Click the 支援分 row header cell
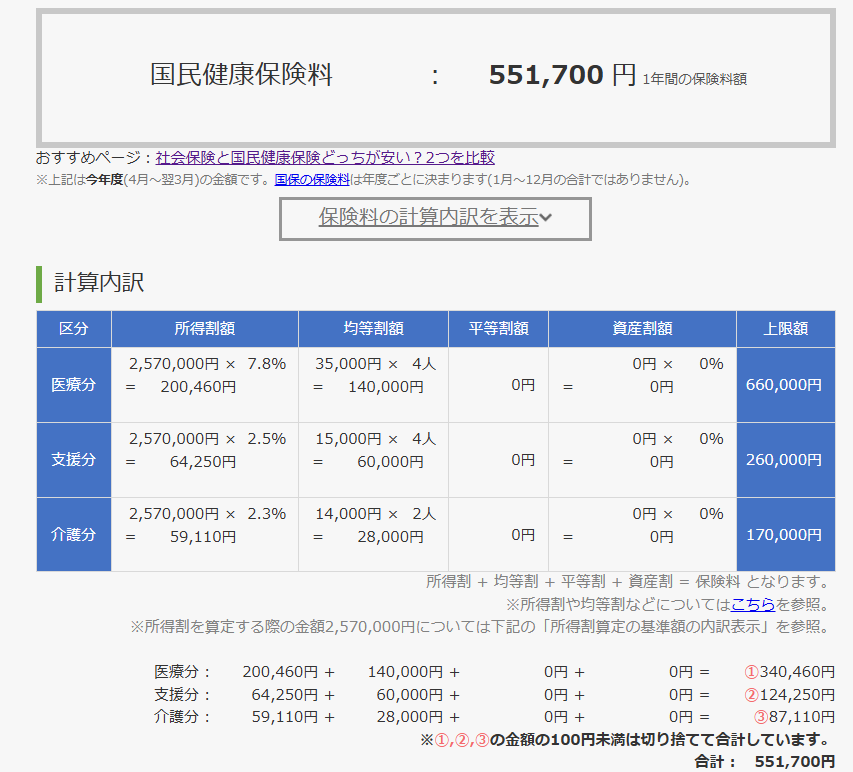Image resolution: width=853 pixels, height=772 pixels. click(x=73, y=460)
